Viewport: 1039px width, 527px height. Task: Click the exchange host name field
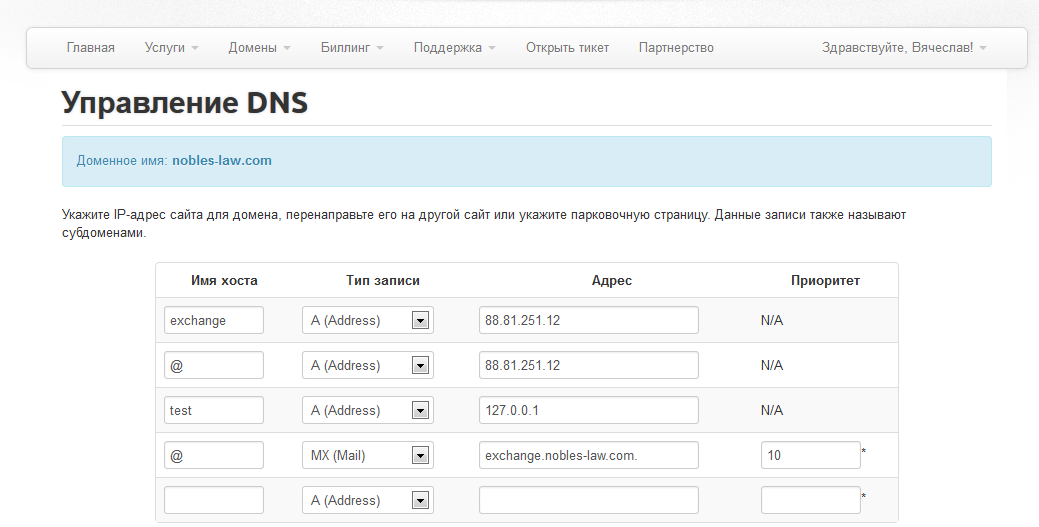click(214, 321)
